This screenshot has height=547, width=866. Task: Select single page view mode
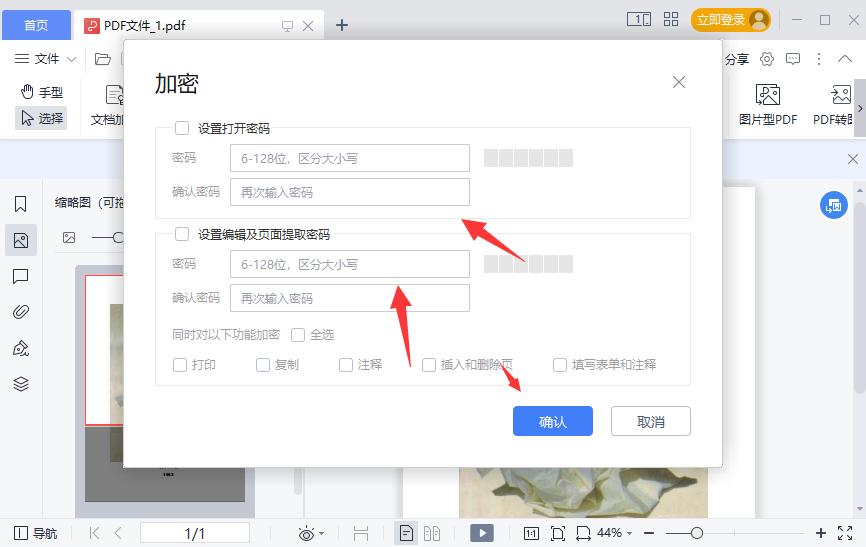tap(406, 533)
